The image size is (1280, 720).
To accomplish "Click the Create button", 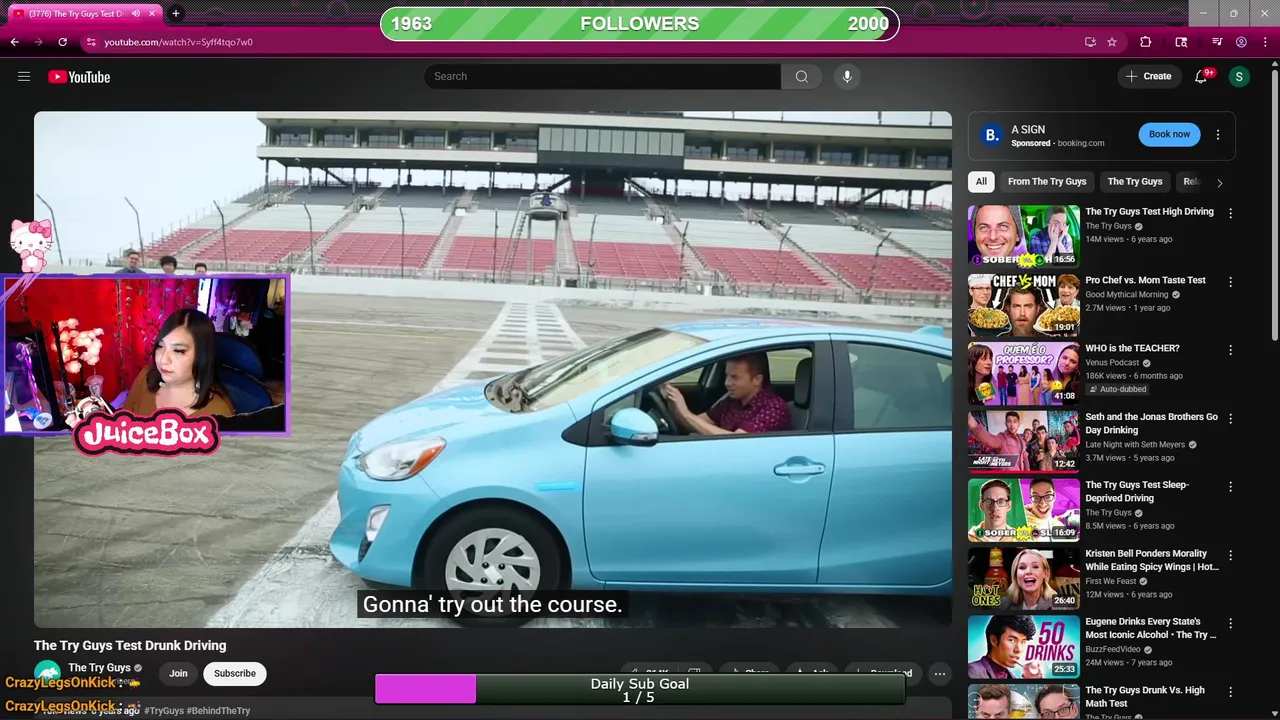I will click(1148, 76).
